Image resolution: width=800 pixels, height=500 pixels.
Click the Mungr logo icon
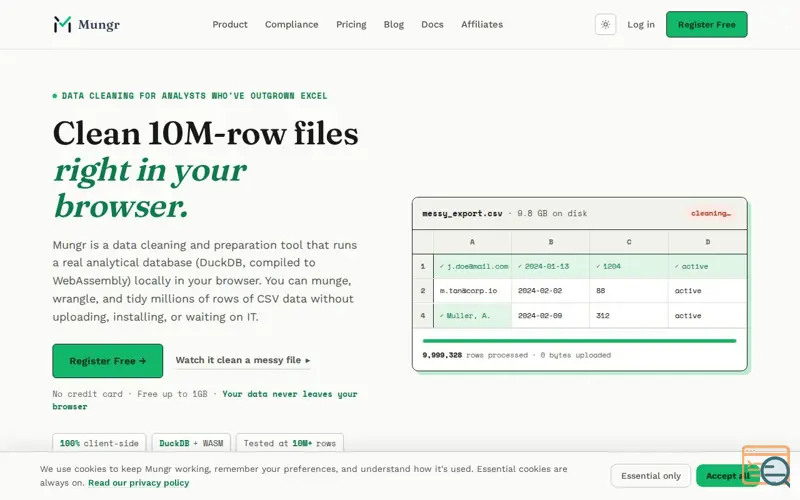(x=62, y=24)
